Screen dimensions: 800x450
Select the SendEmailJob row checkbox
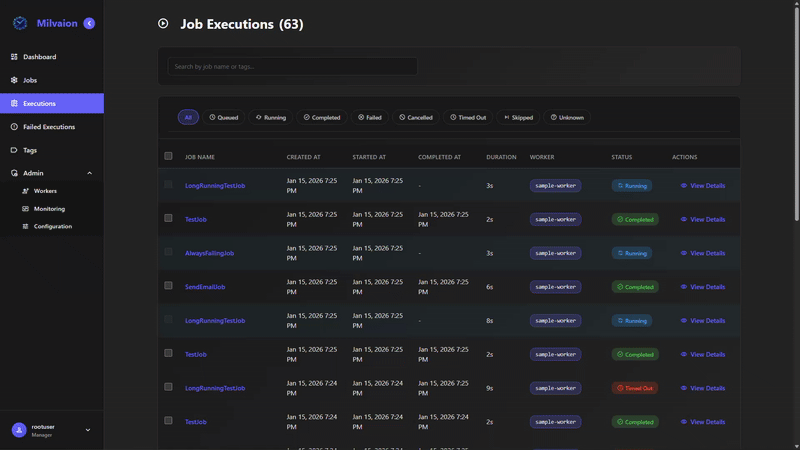[168, 286]
